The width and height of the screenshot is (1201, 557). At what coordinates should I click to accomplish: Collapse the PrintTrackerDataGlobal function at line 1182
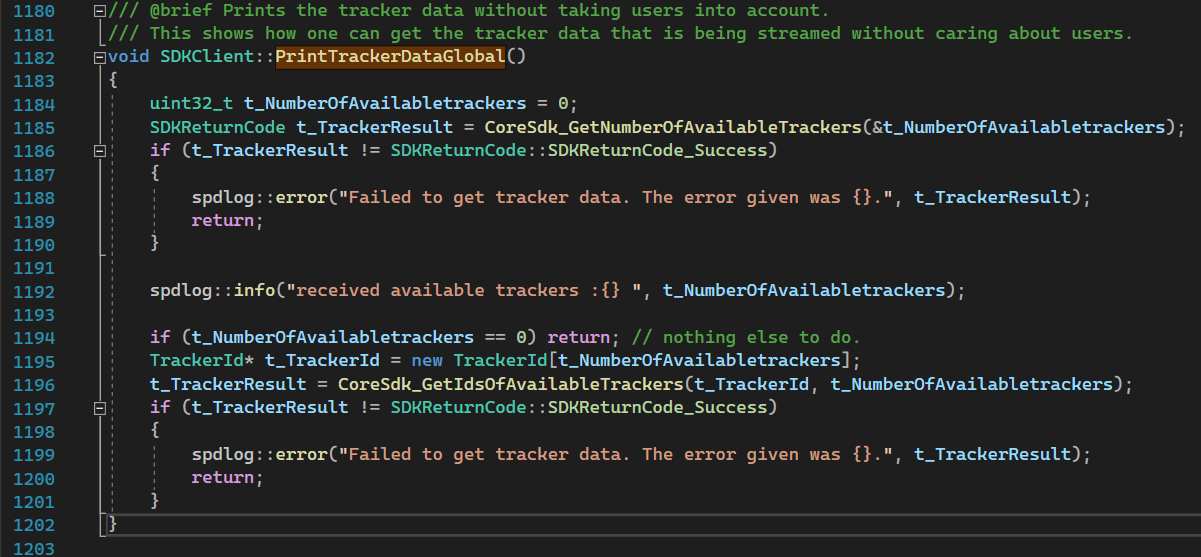coord(98,58)
